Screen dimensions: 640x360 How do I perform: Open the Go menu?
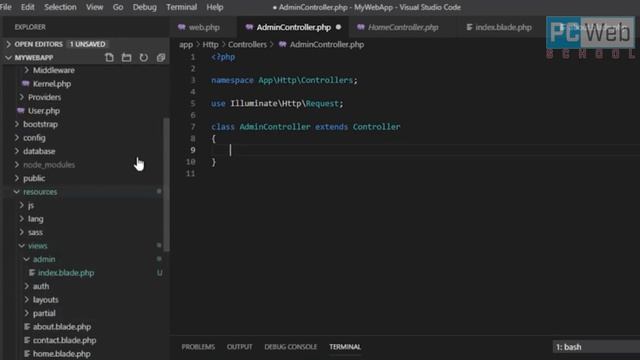pos(118,7)
